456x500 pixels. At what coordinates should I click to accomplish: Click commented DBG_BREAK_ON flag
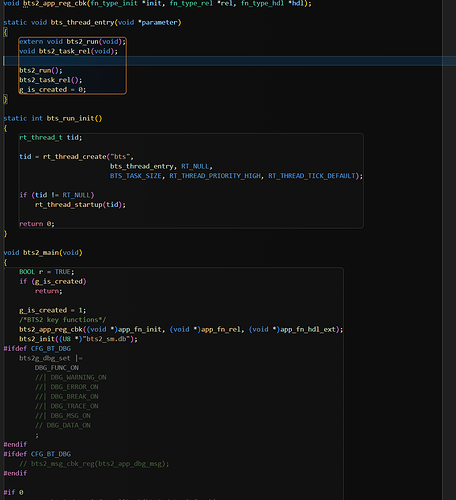pyautogui.click(x=74, y=397)
